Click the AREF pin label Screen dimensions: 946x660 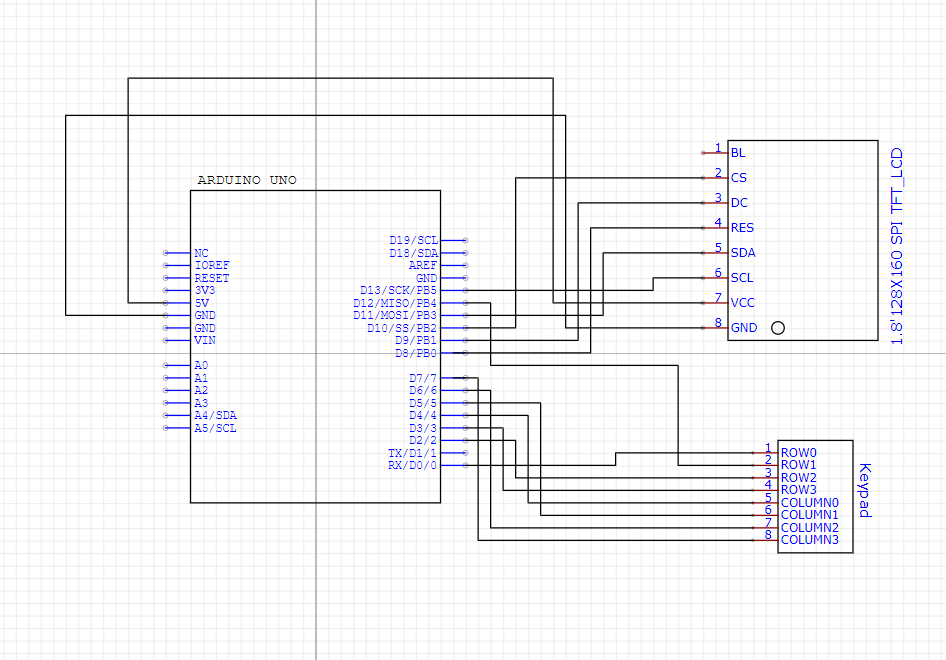[423, 265]
